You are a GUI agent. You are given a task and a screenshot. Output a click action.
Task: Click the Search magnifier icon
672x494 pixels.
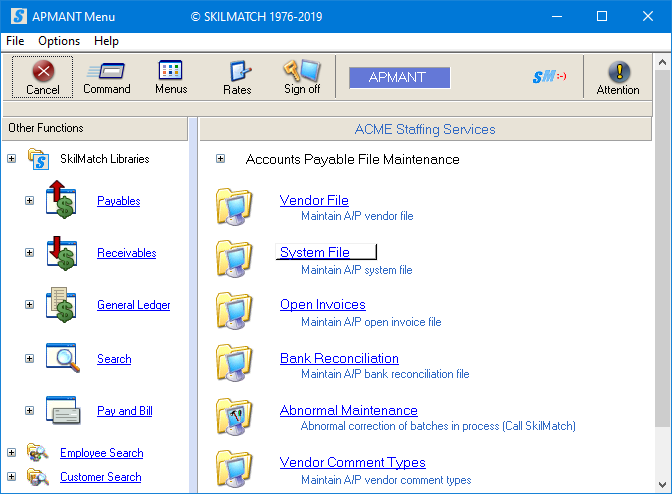(63, 358)
